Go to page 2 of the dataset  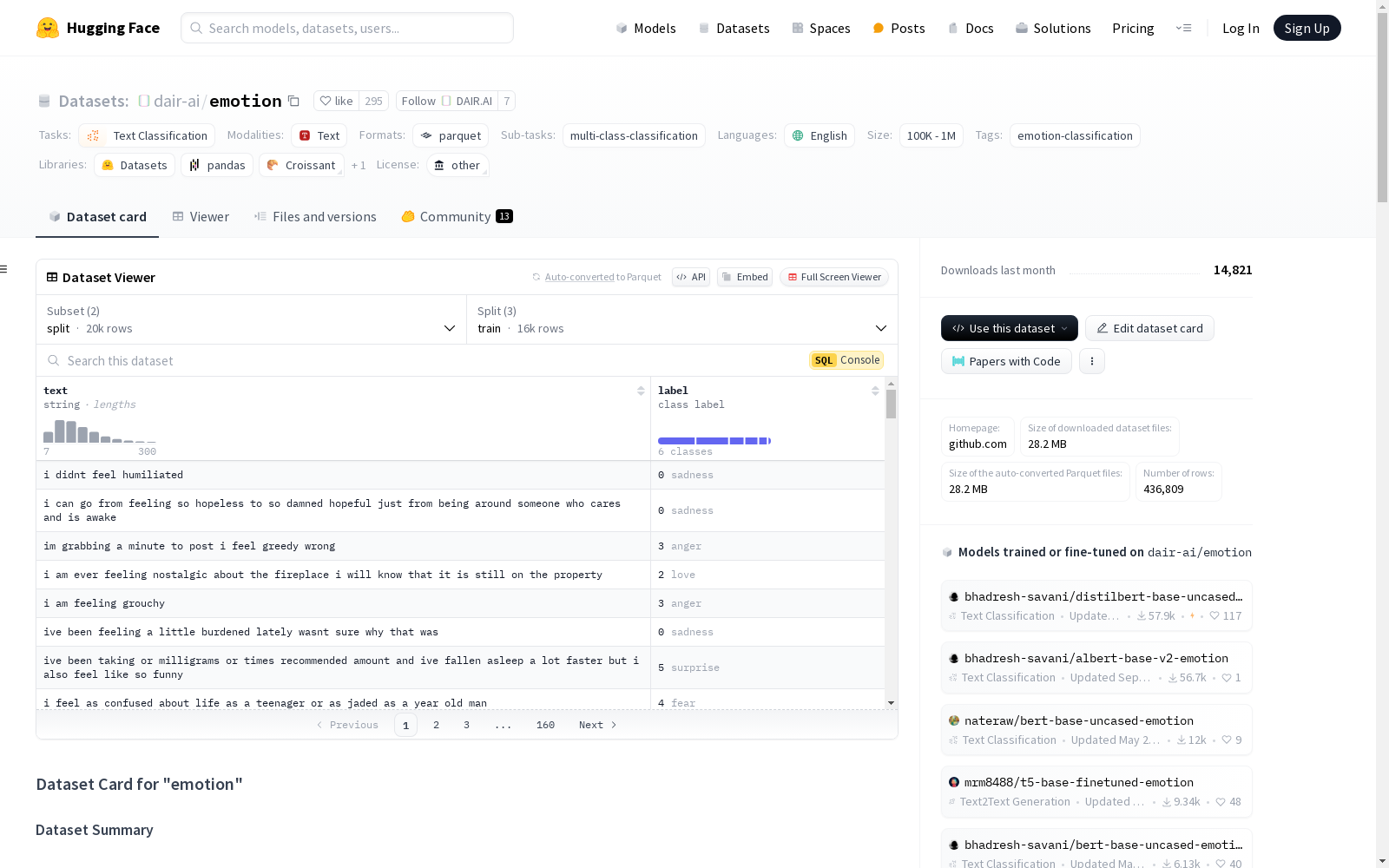436,725
